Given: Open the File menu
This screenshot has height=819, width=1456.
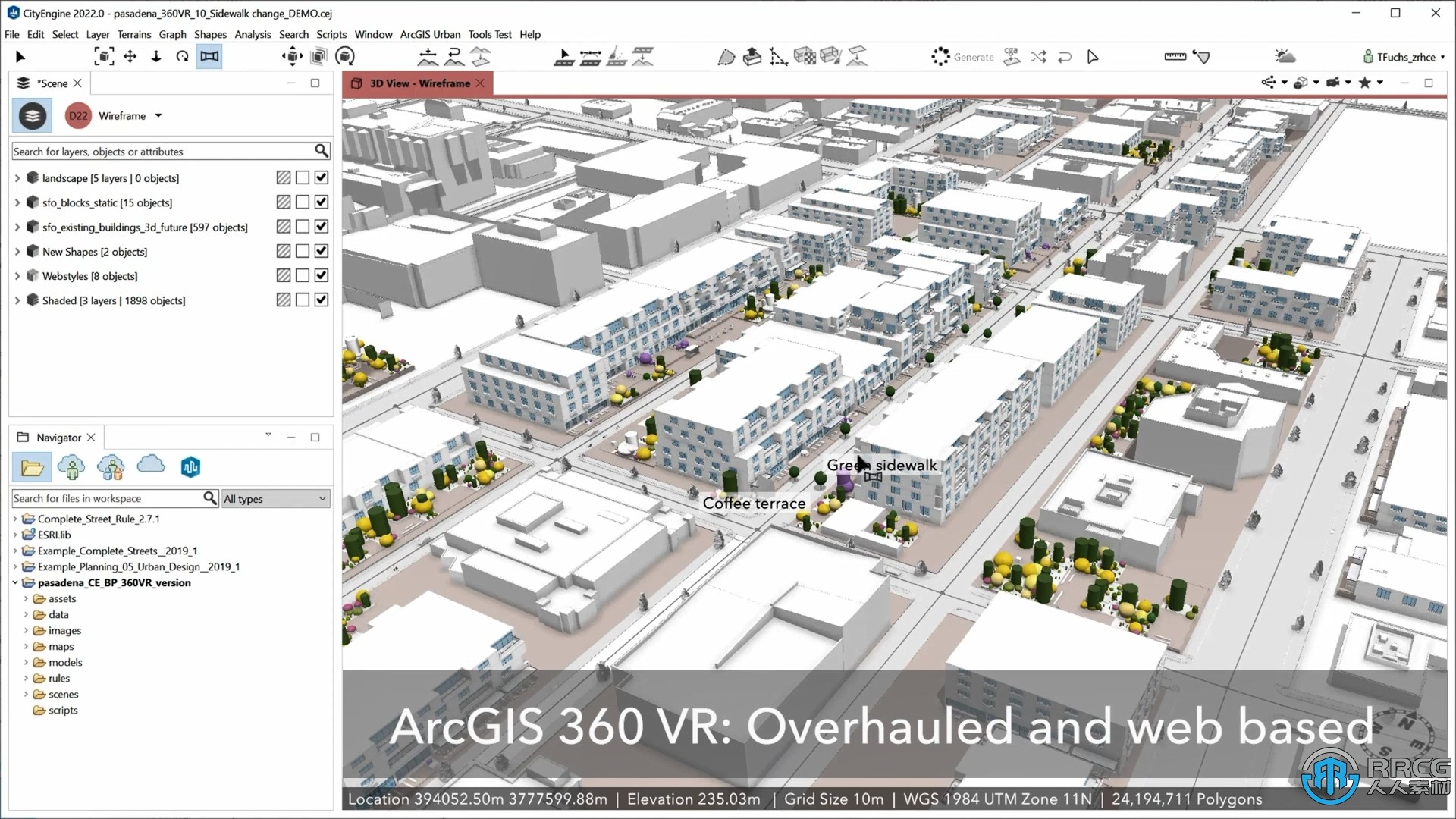Looking at the screenshot, I should tap(12, 34).
